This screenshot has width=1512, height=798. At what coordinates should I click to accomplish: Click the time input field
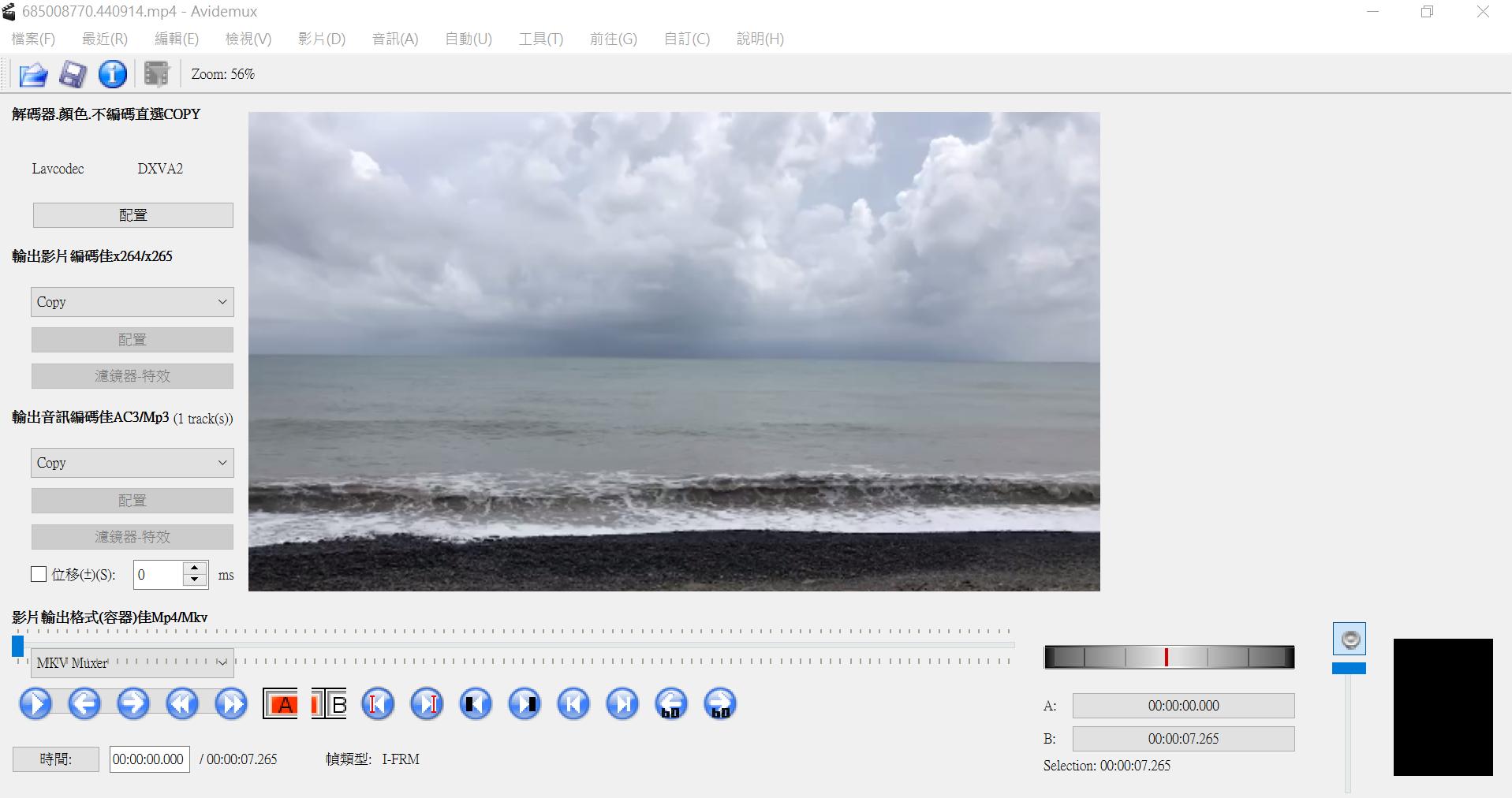[x=148, y=759]
